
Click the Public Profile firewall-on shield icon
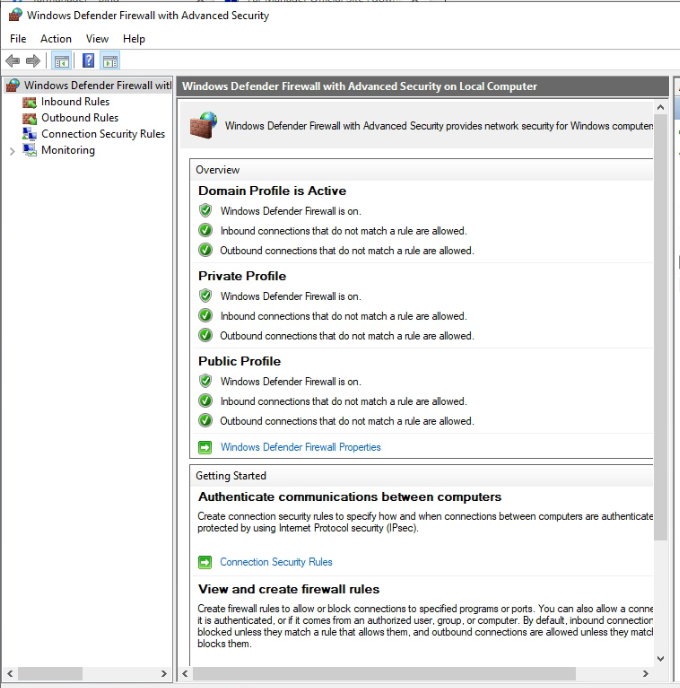click(x=205, y=381)
